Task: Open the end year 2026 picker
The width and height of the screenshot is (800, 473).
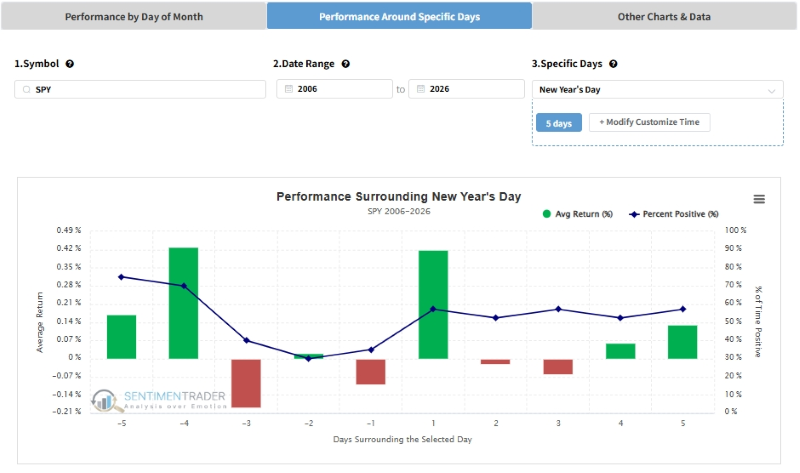Action: 466,89
